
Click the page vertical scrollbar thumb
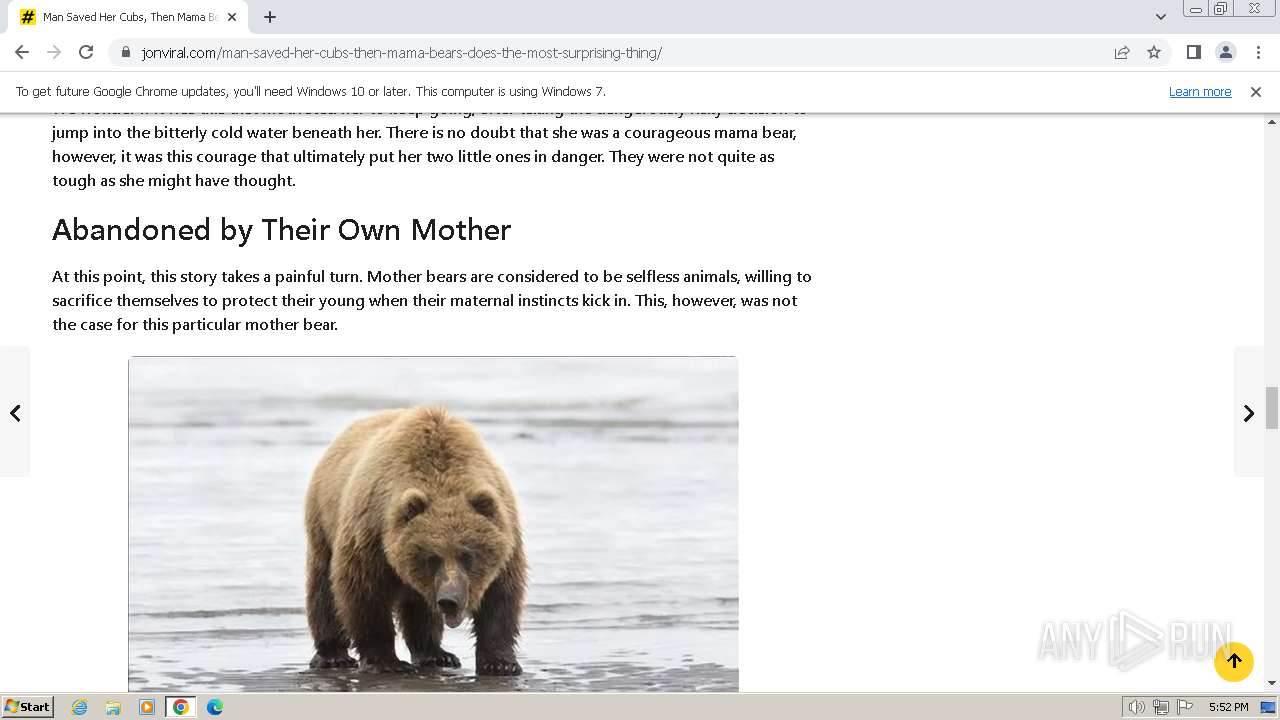pos(1272,408)
